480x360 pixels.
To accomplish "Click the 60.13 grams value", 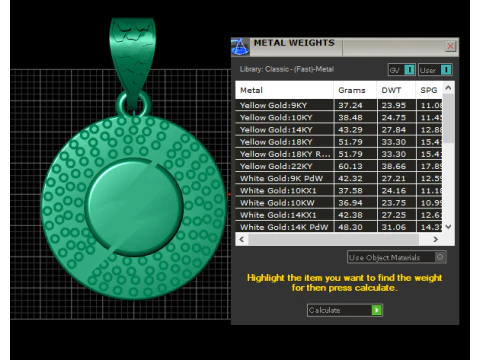I will [x=350, y=166].
